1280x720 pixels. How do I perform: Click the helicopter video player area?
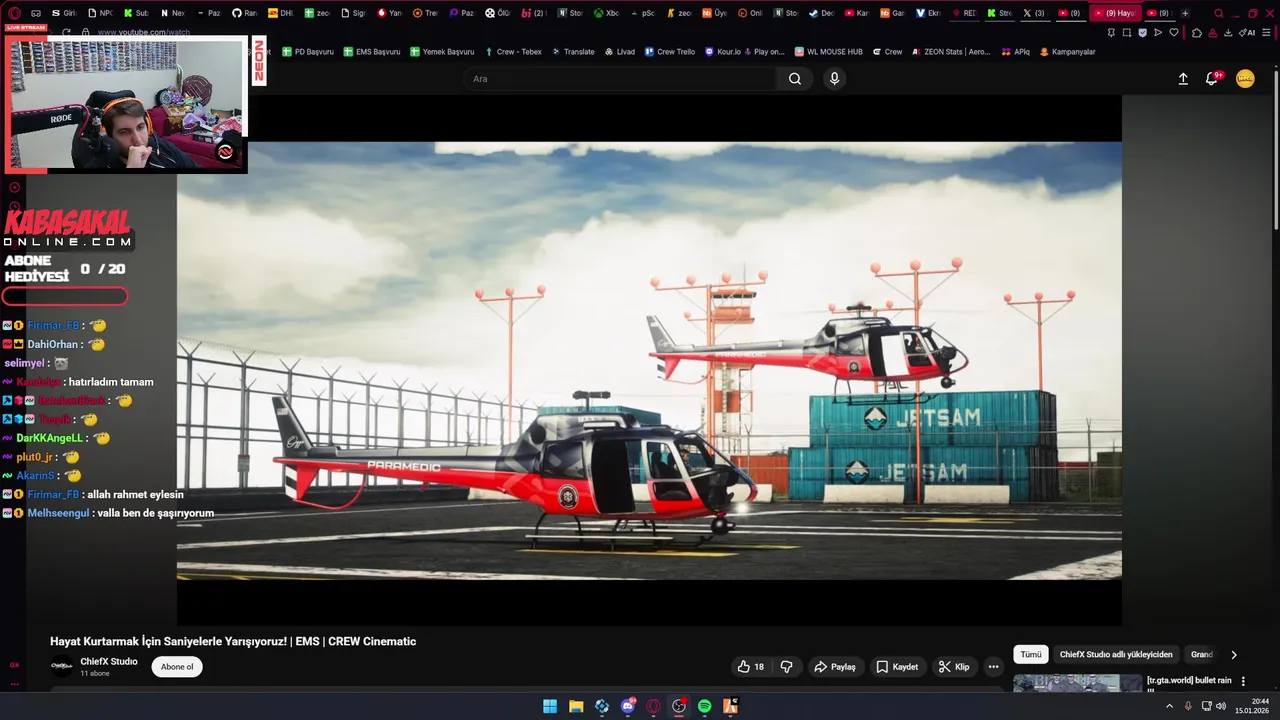click(x=649, y=360)
